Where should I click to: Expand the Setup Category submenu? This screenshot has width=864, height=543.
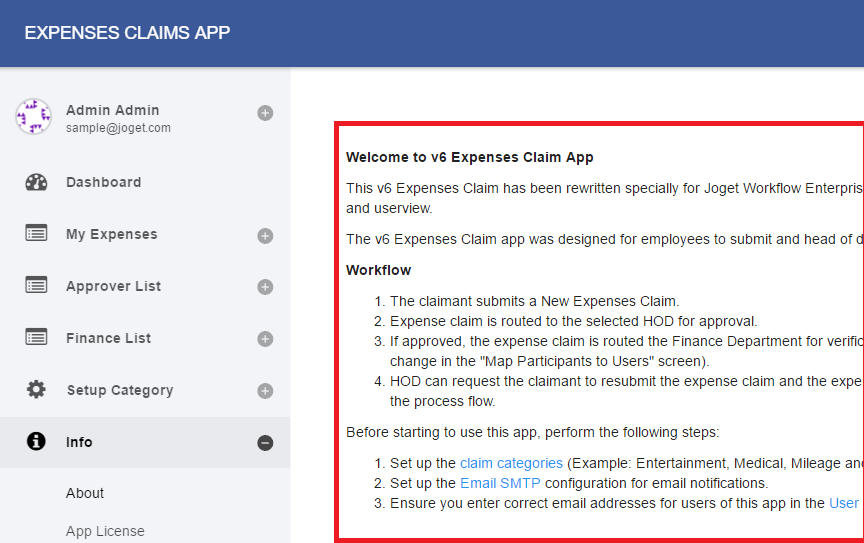pyautogui.click(x=265, y=391)
